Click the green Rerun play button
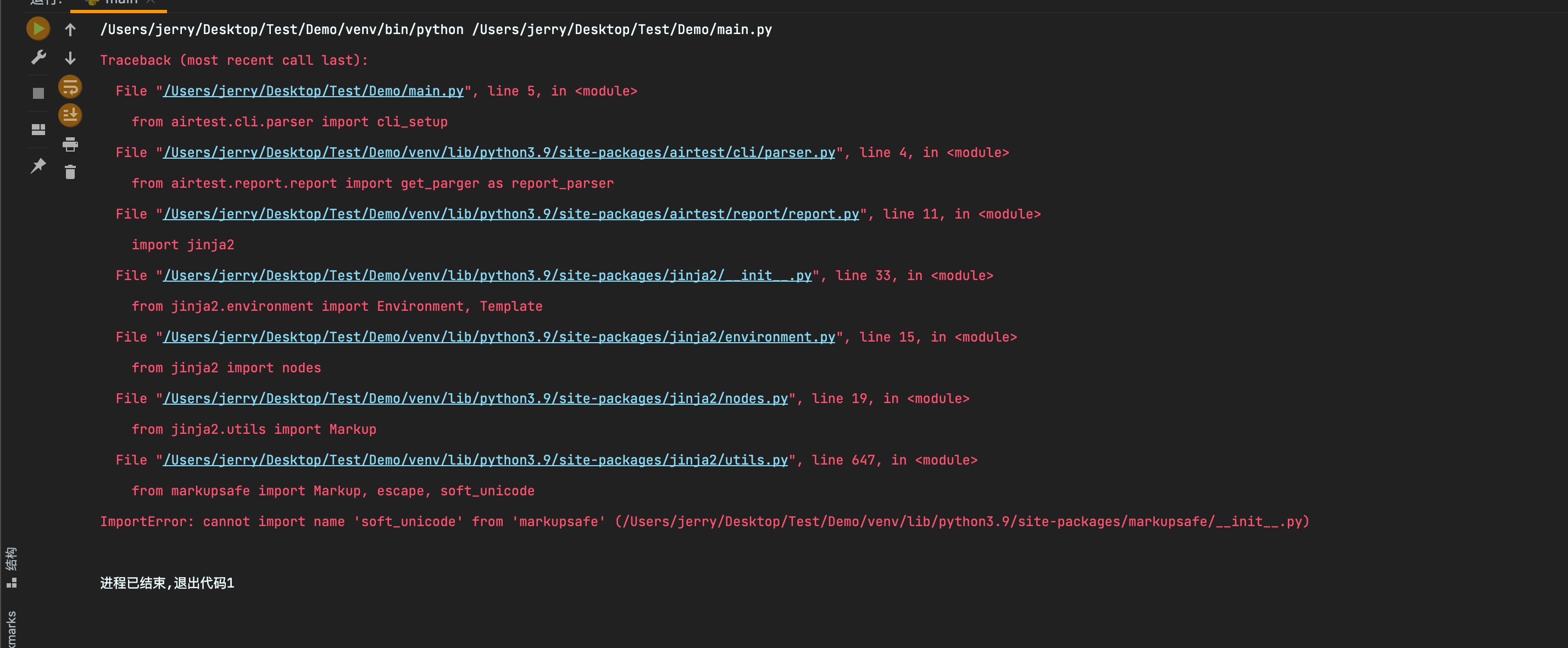This screenshot has width=1568, height=648. (x=38, y=29)
